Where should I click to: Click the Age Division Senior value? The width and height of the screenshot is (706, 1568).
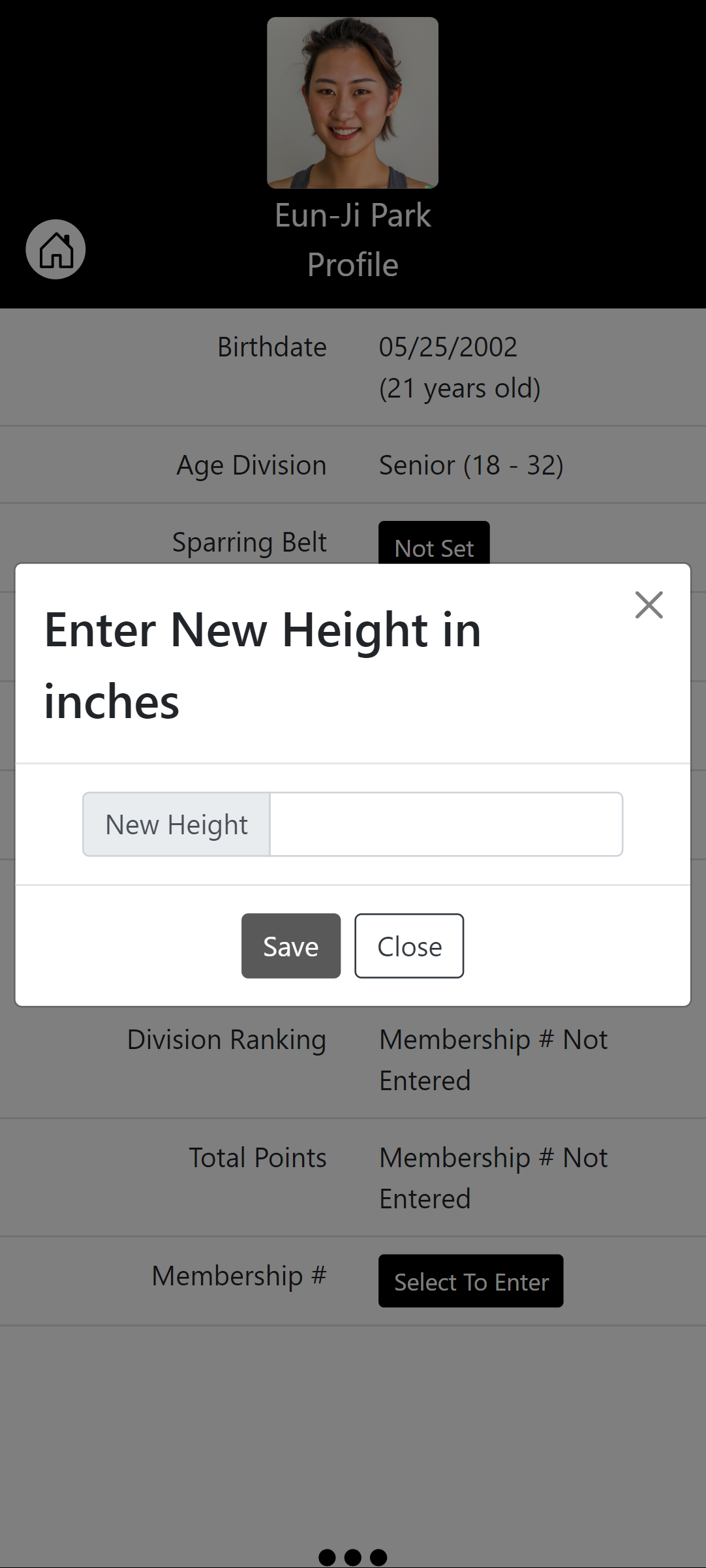(x=470, y=465)
